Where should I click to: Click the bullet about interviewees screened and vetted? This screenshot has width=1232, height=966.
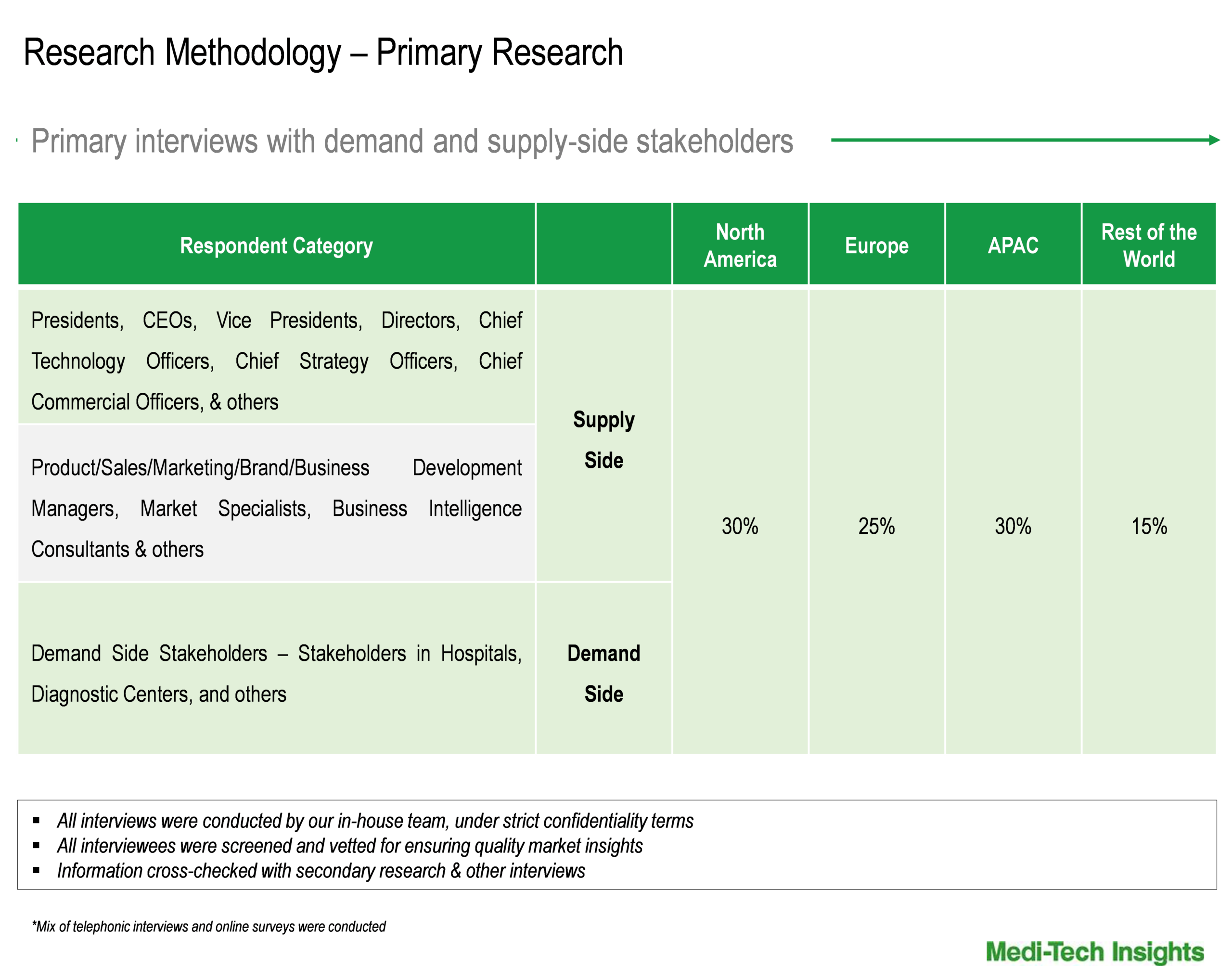[x=350, y=846]
